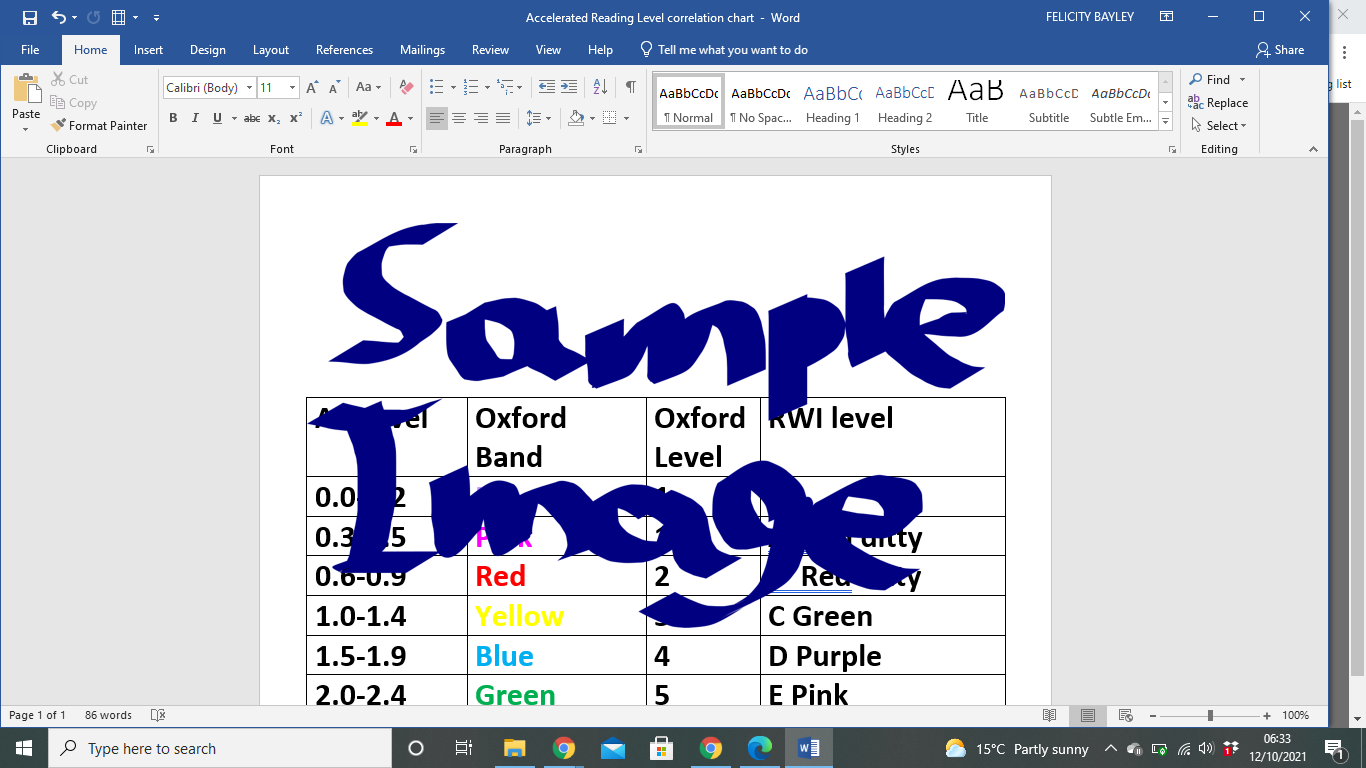
Task: Open the References tab
Action: pos(344,50)
